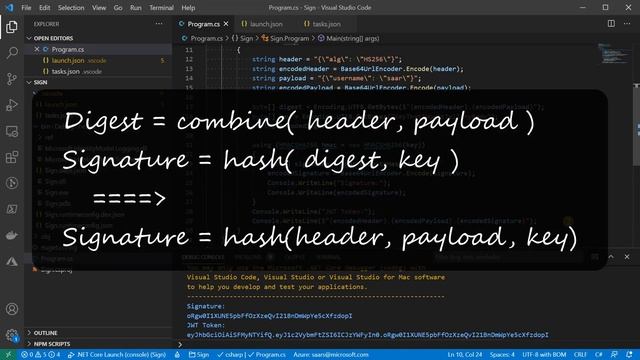Click Ln 10, Col 24 cursor position
The image size is (640, 360).
pos(465,354)
